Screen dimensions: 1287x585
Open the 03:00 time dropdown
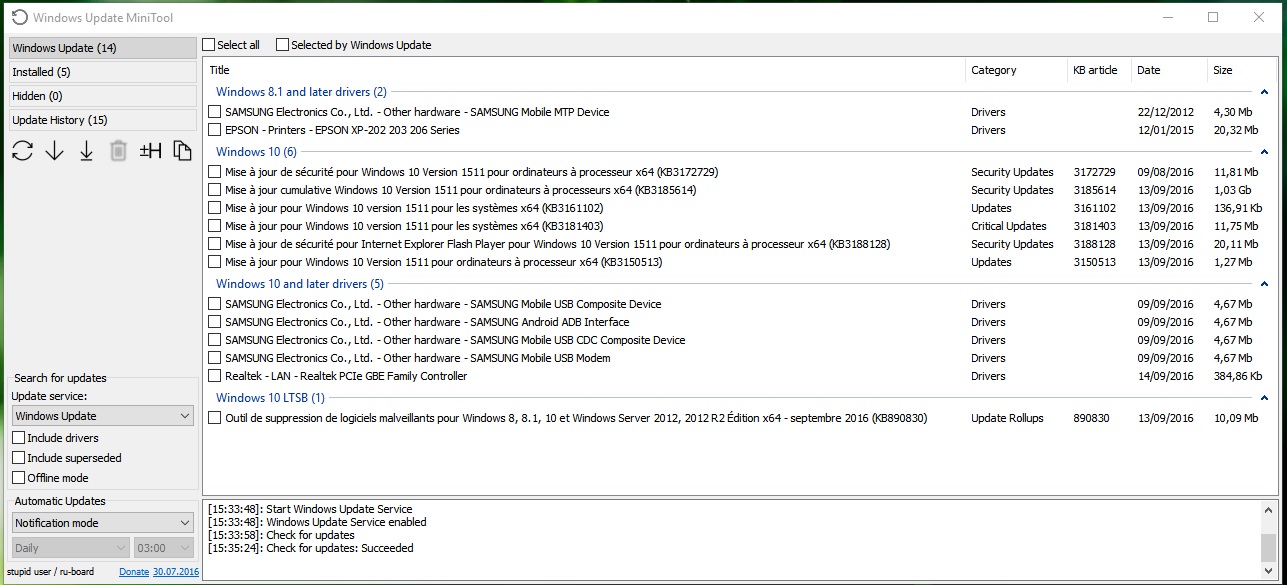click(x=165, y=548)
